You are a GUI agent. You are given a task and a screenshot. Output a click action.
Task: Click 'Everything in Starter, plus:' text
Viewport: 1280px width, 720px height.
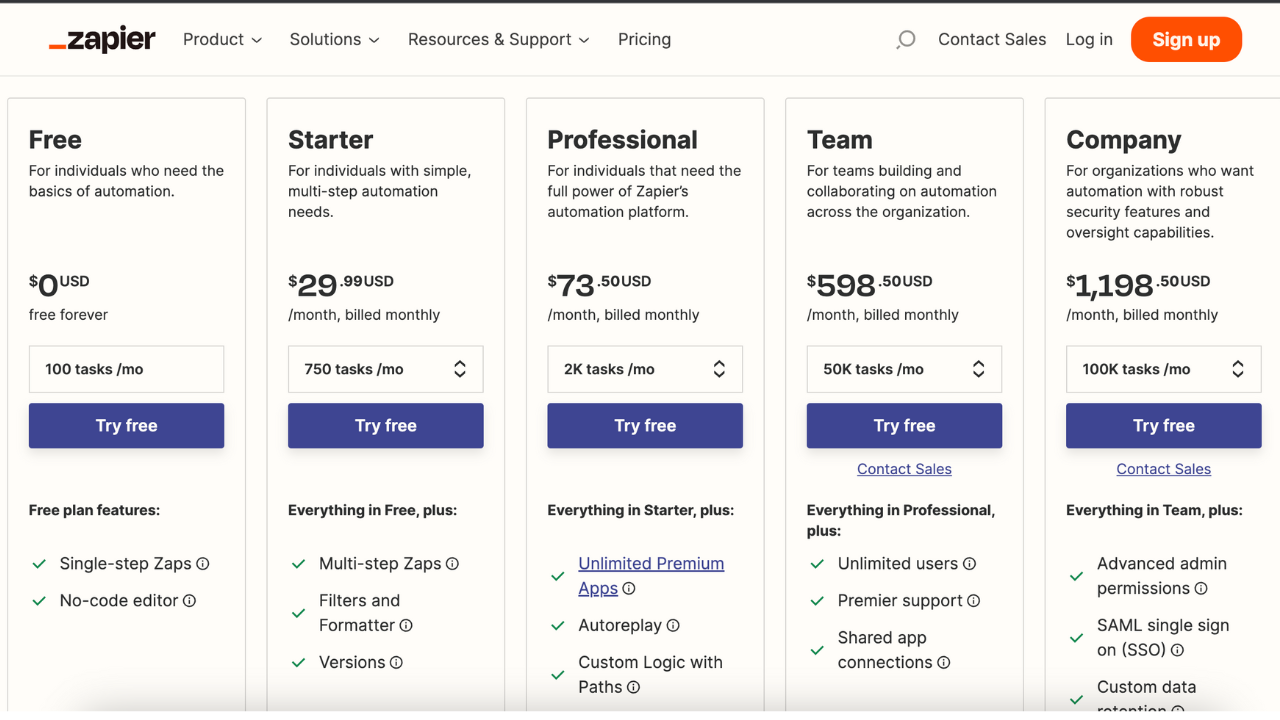pyautogui.click(x=640, y=510)
